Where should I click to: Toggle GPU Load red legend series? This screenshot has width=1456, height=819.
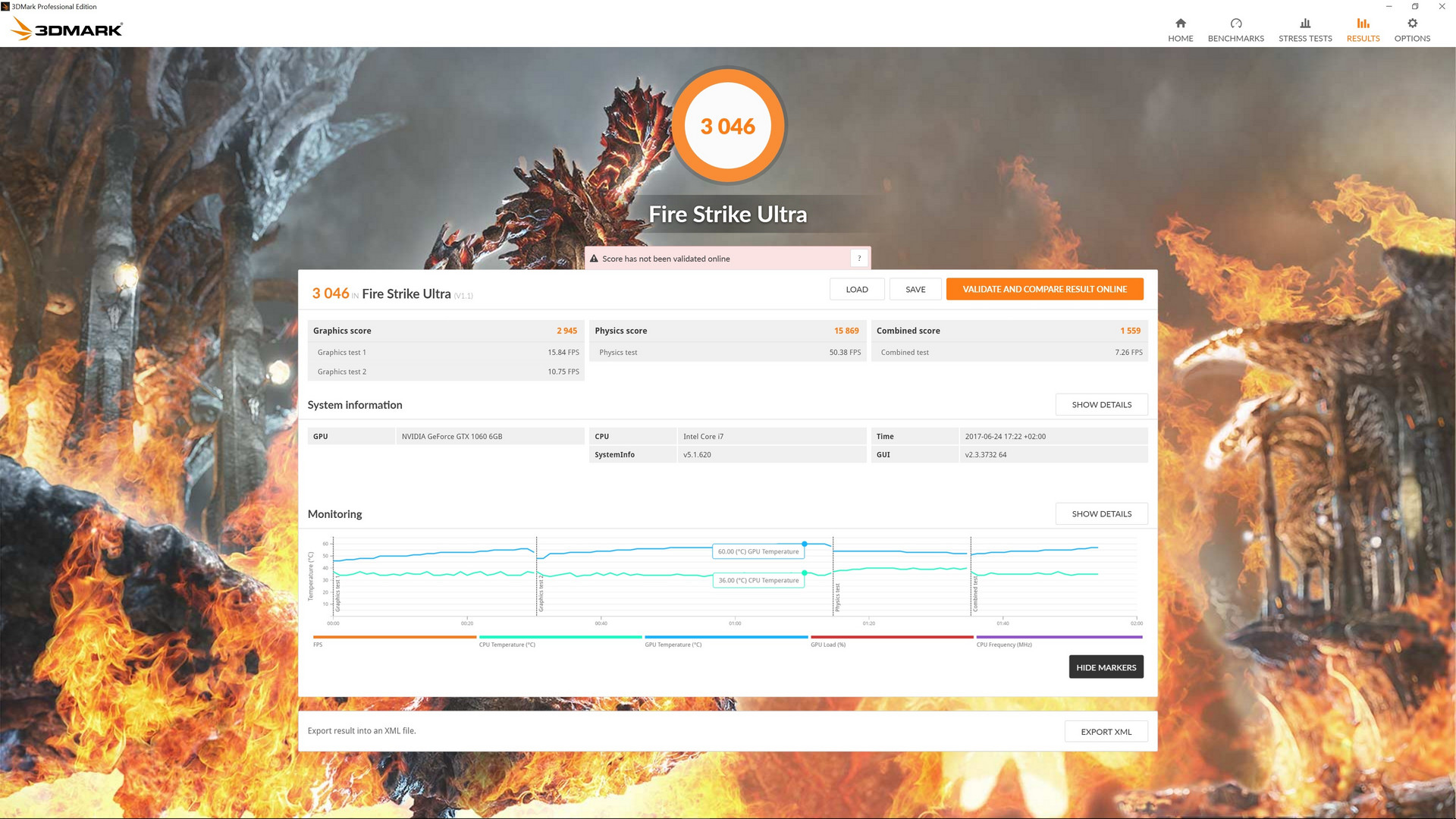[x=892, y=638]
